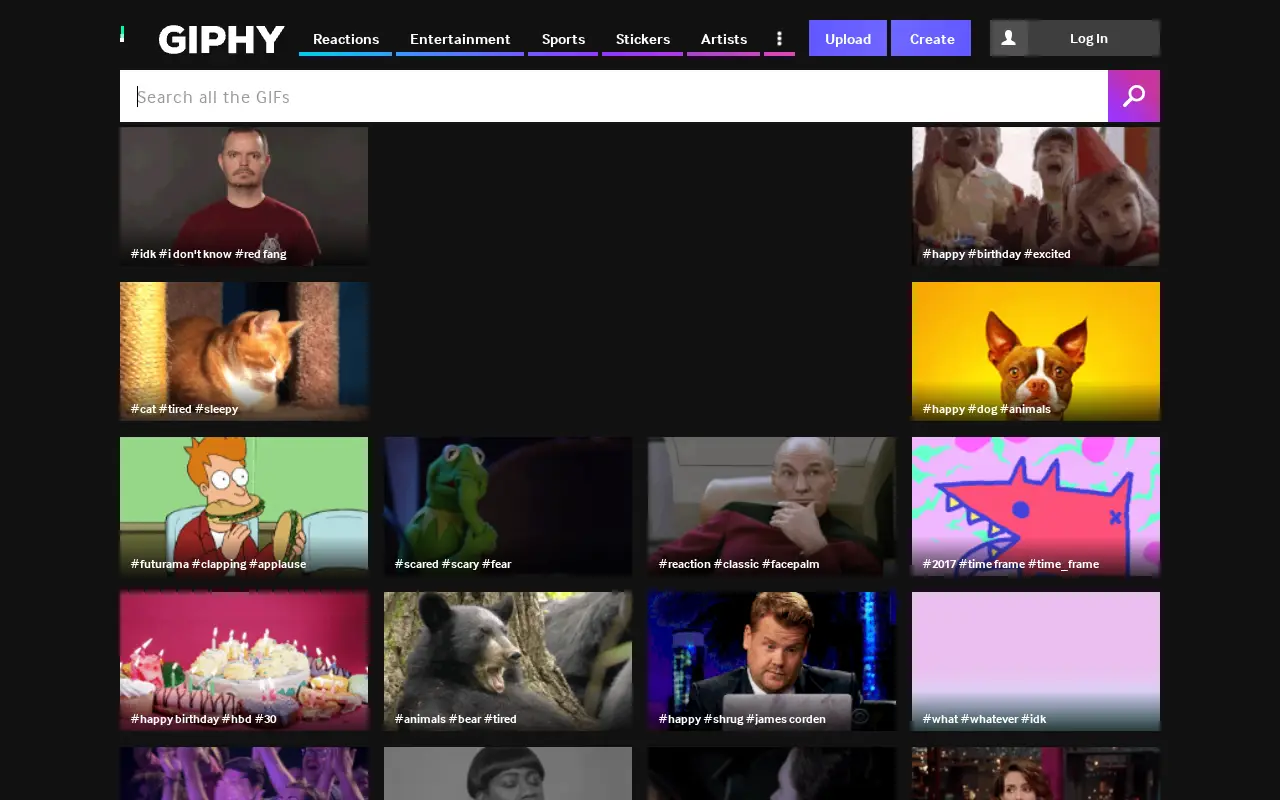The image size is (1280, 800).
Task: Click the #whatever tag
Action: (989, 719)
